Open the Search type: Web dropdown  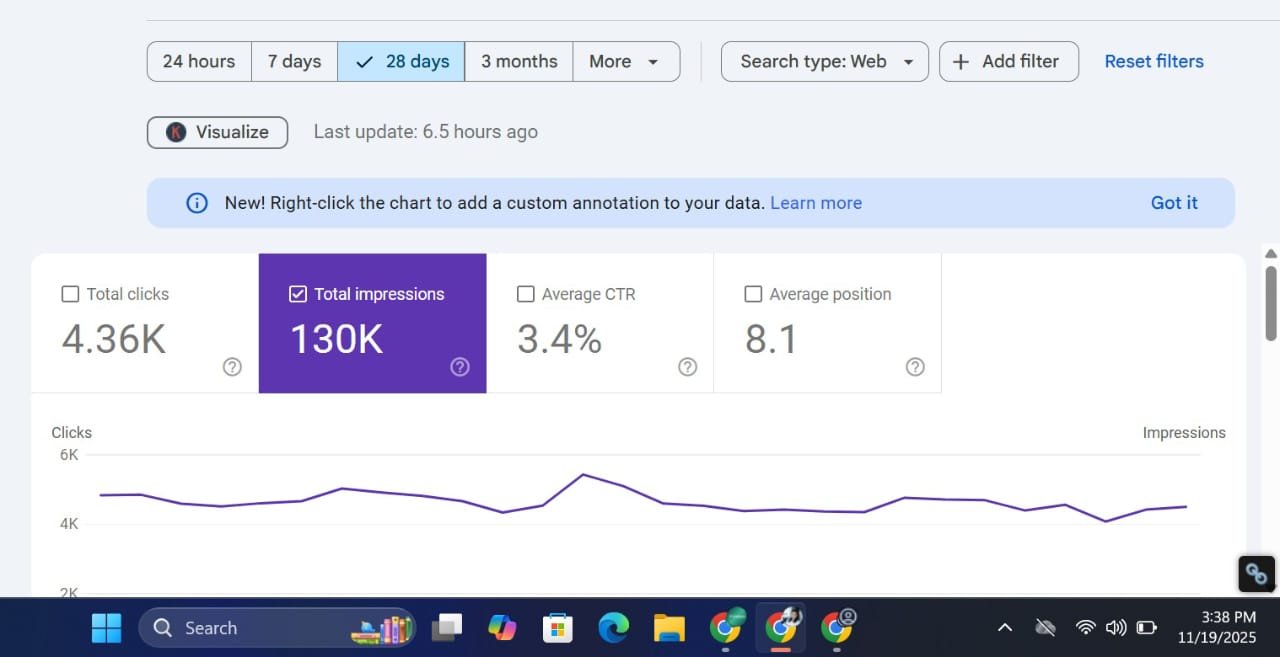tap(824, 61)
